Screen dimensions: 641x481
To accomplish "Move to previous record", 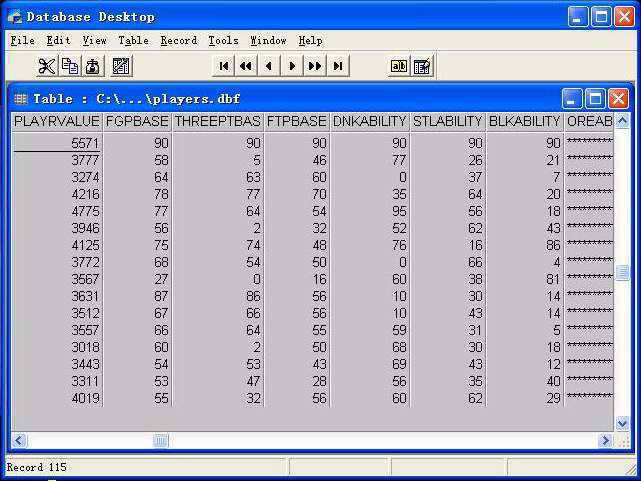I will click(269, 66).
